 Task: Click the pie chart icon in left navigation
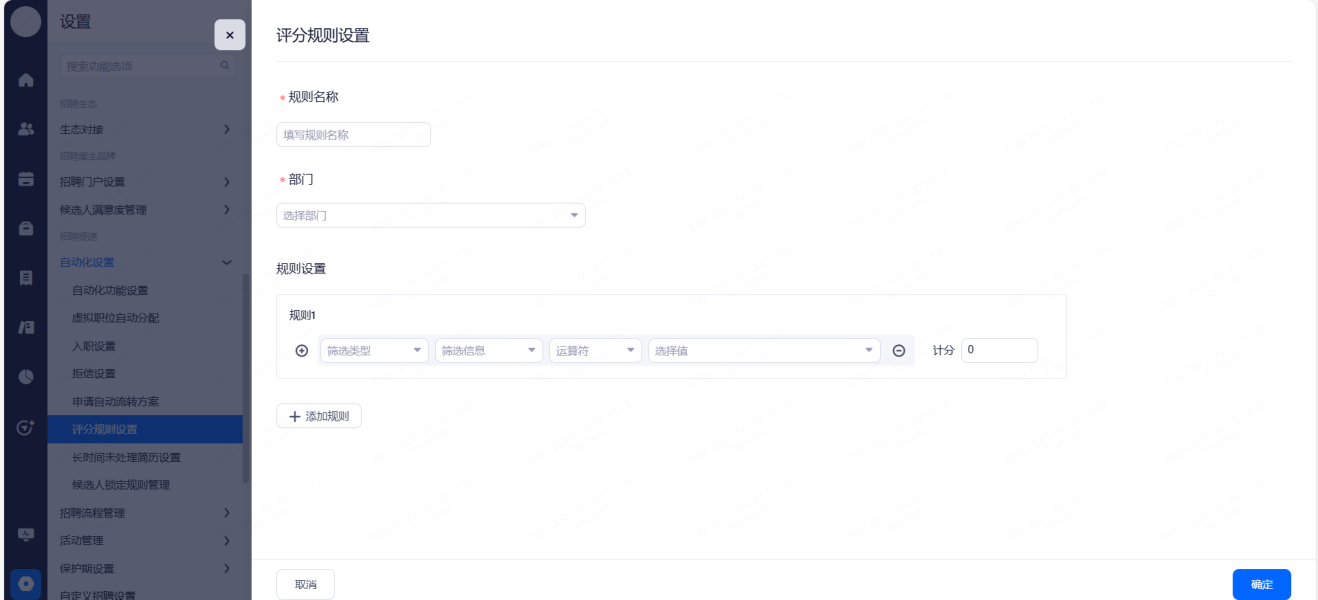pyautogui.click(x=26, y=377)
